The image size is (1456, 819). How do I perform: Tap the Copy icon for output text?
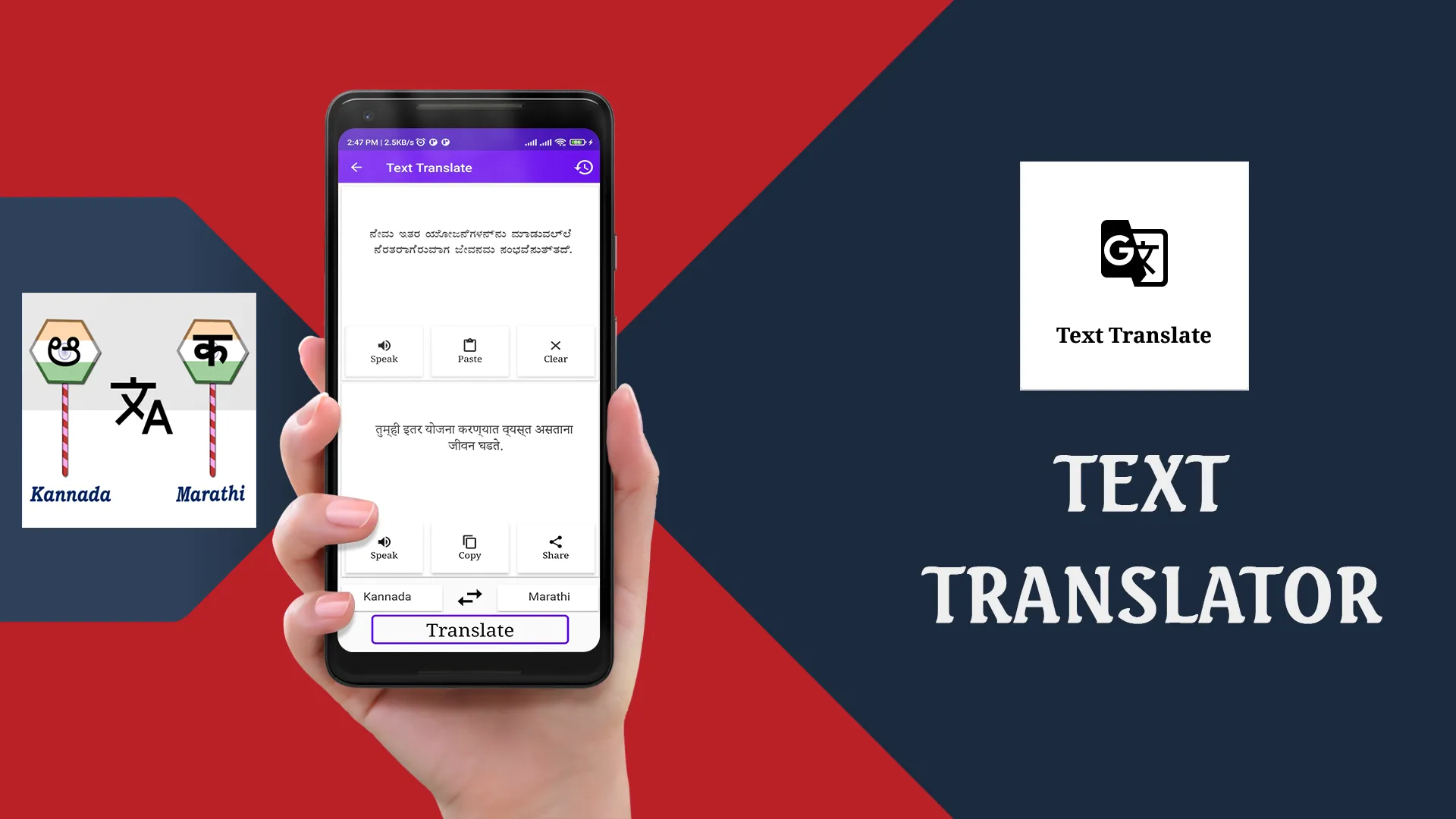tap(469, 542)
